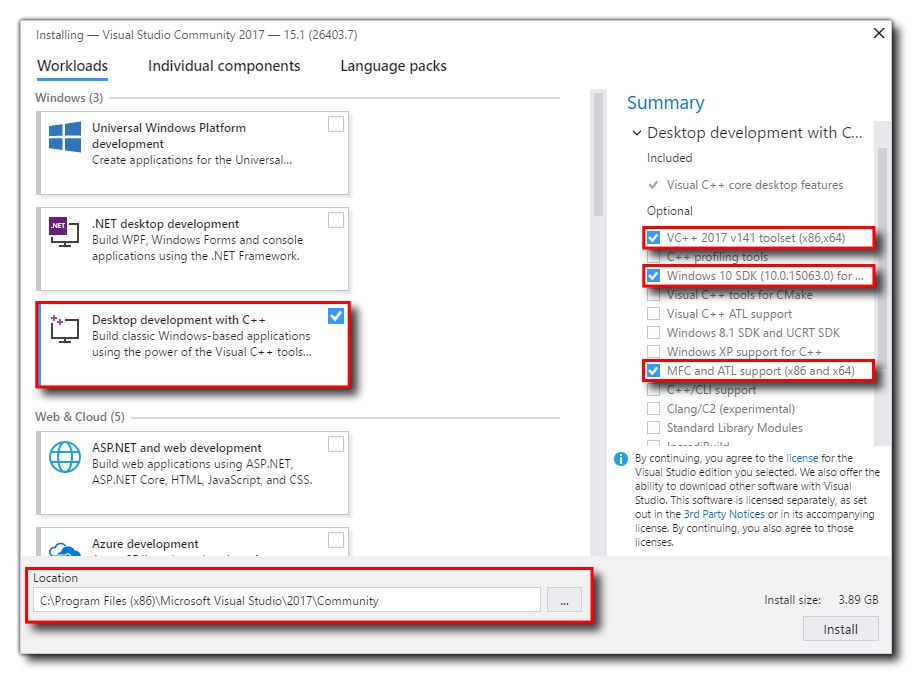
Task: Enable the Universal Windows Platform workload checkbox
Action: click(x=335, y=124)
